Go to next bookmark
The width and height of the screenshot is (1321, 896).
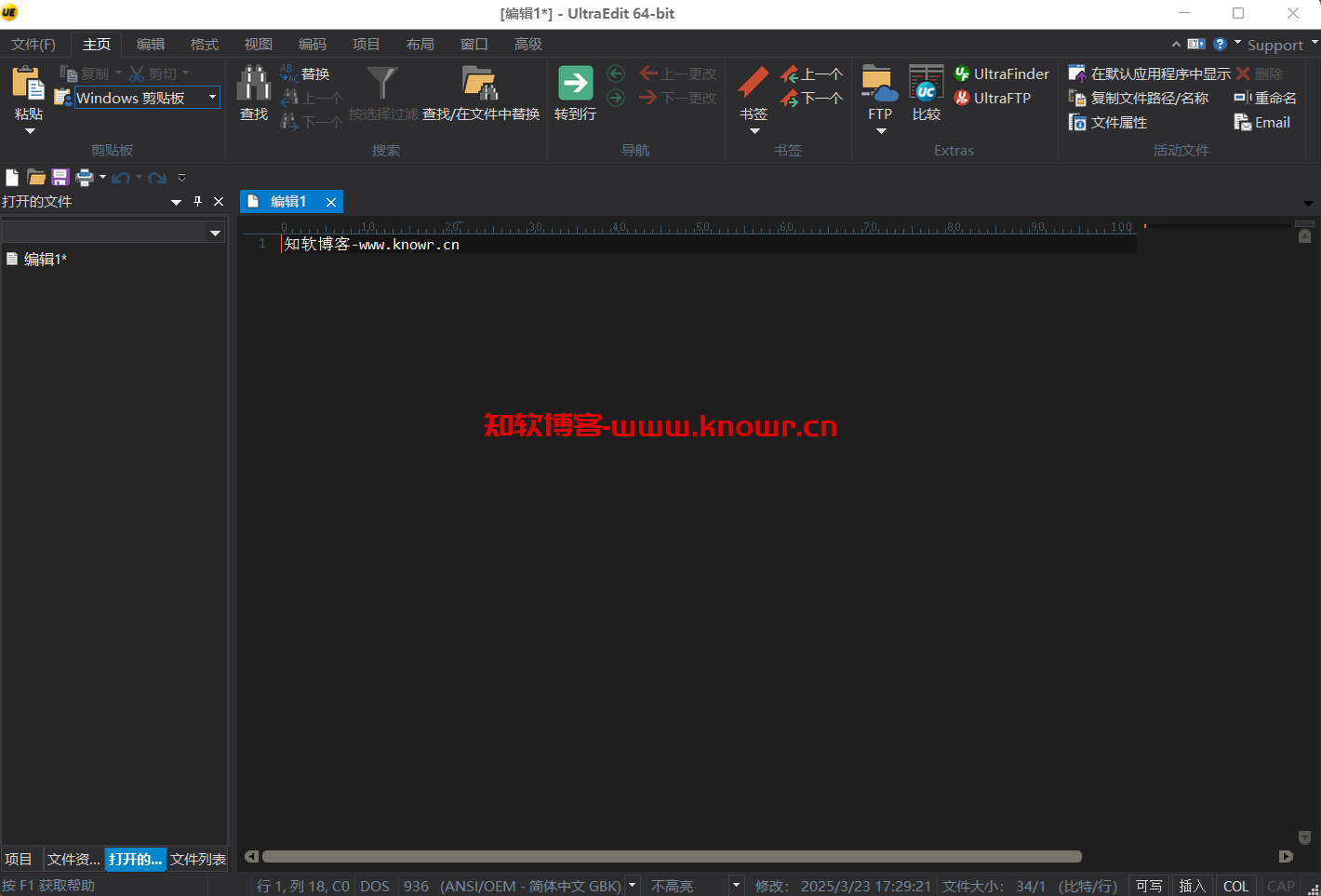pyautogui.click(x=811, y=98)
